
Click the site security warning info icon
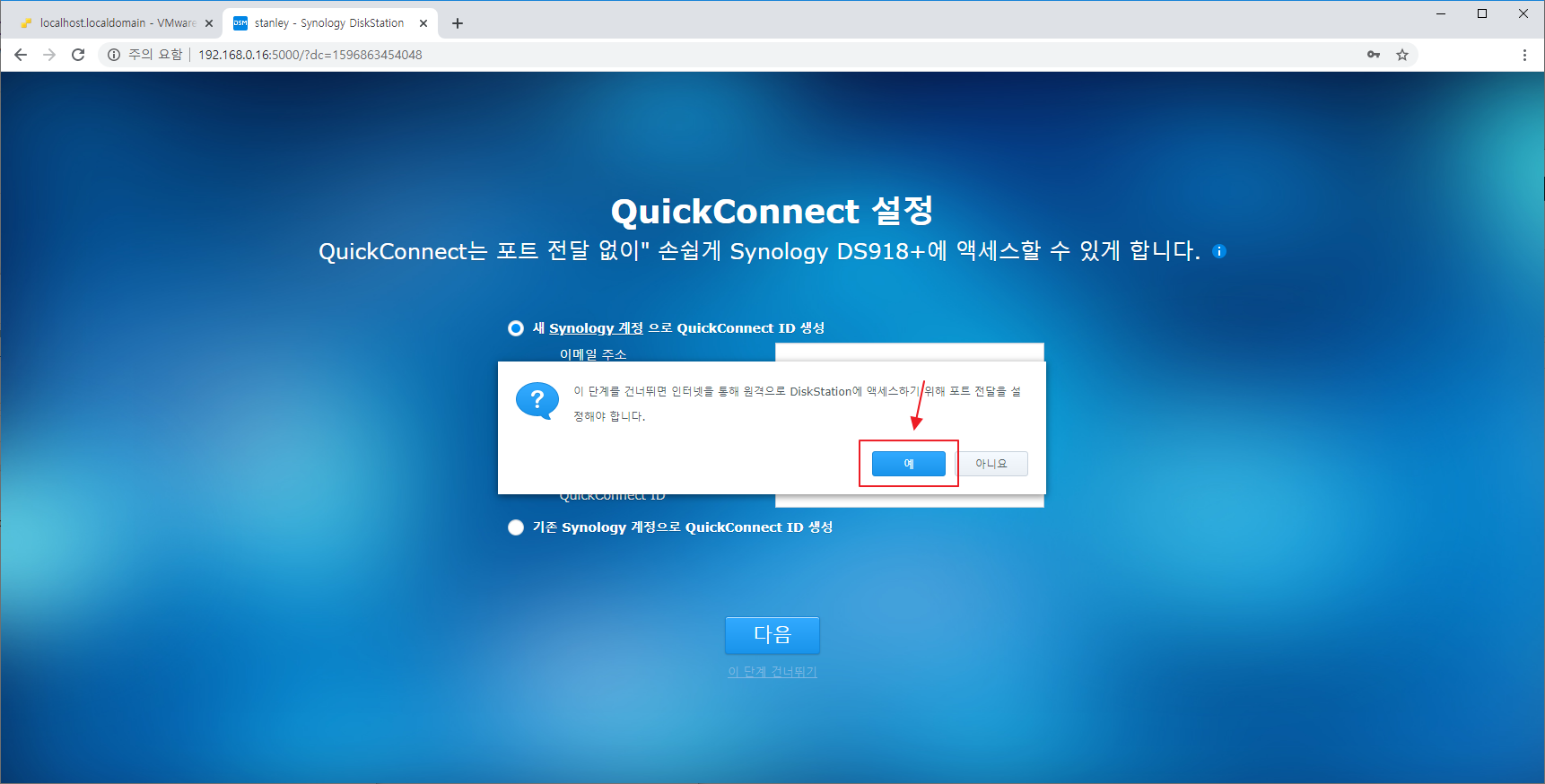(x=114, y=55)
